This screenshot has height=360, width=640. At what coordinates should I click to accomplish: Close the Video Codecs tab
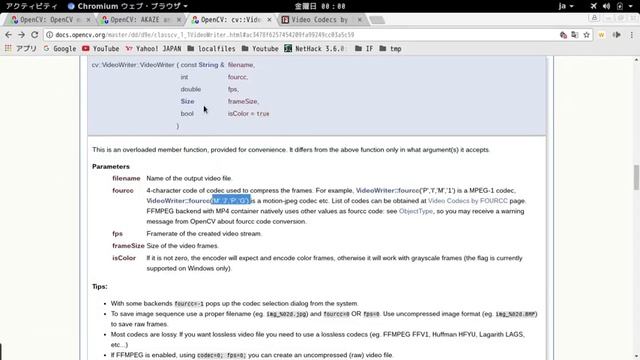click(x=359, y=20)
